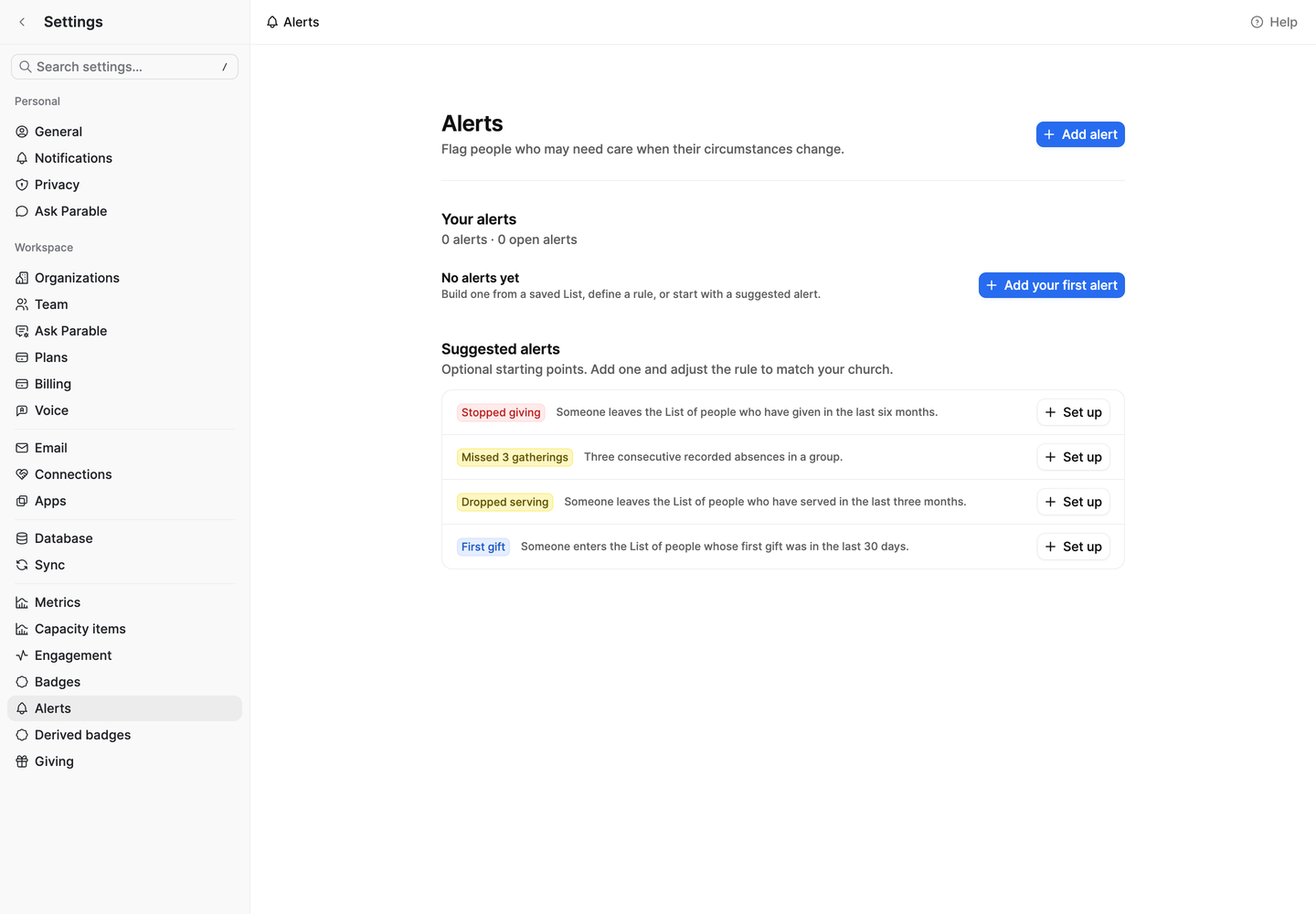Click the "0 alerts · 0 open alerts" text

[509, 239]
